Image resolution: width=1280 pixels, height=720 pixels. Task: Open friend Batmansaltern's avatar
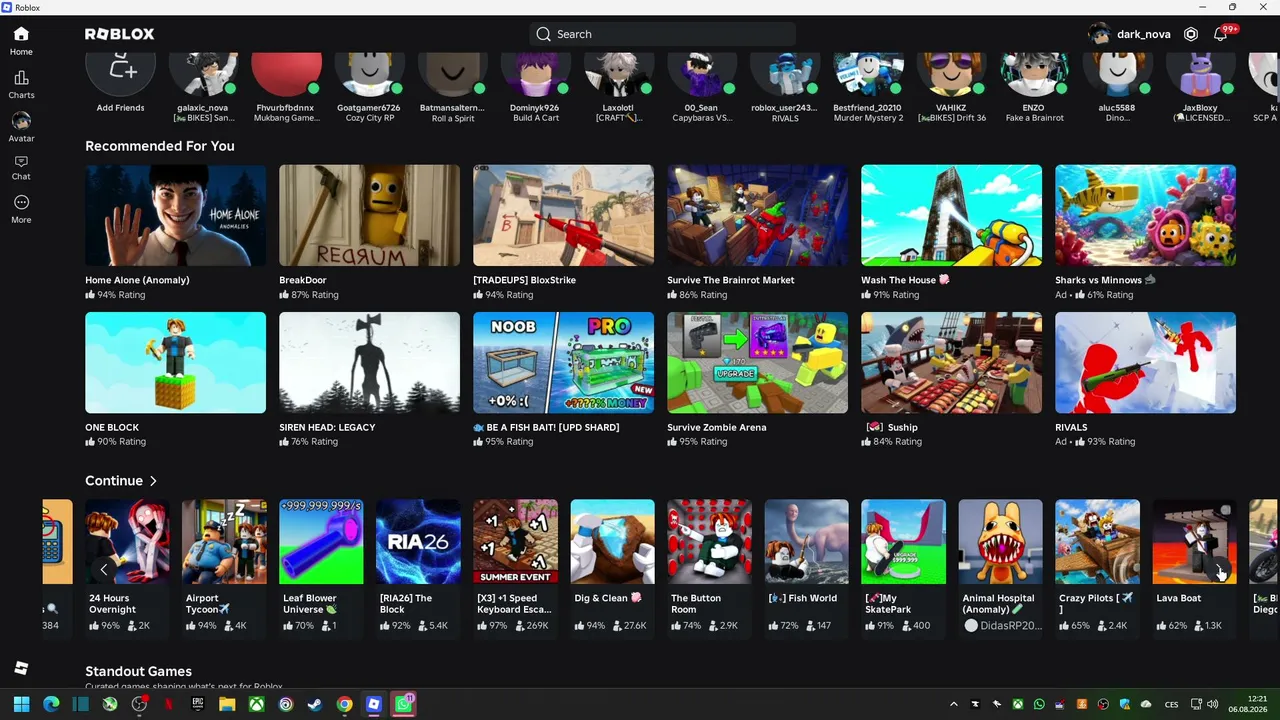coord(452,75)
